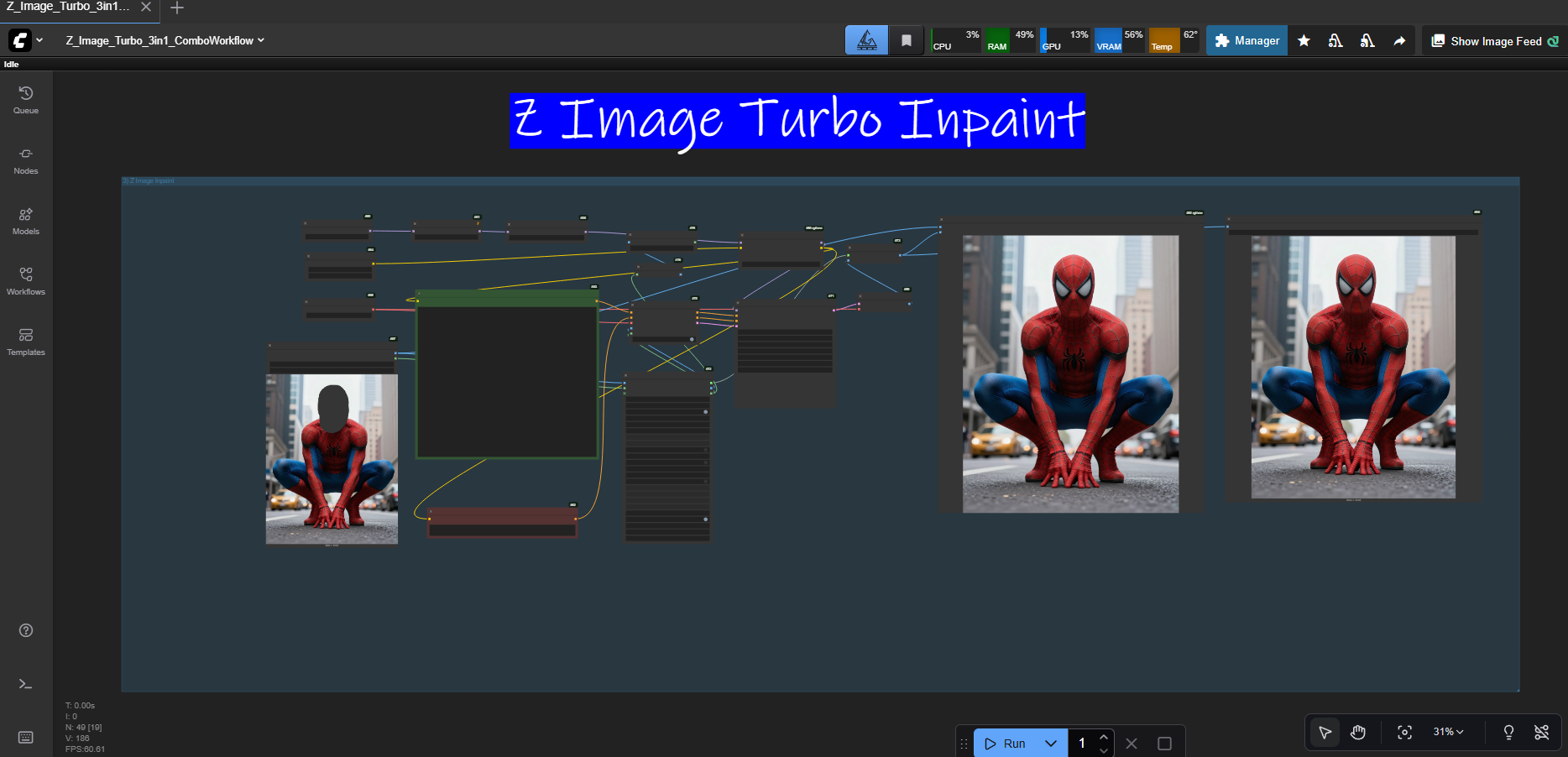This screenshot has height=757, width=1568.
Task: Click the lightbulb icon
Action: point(1508,733)
